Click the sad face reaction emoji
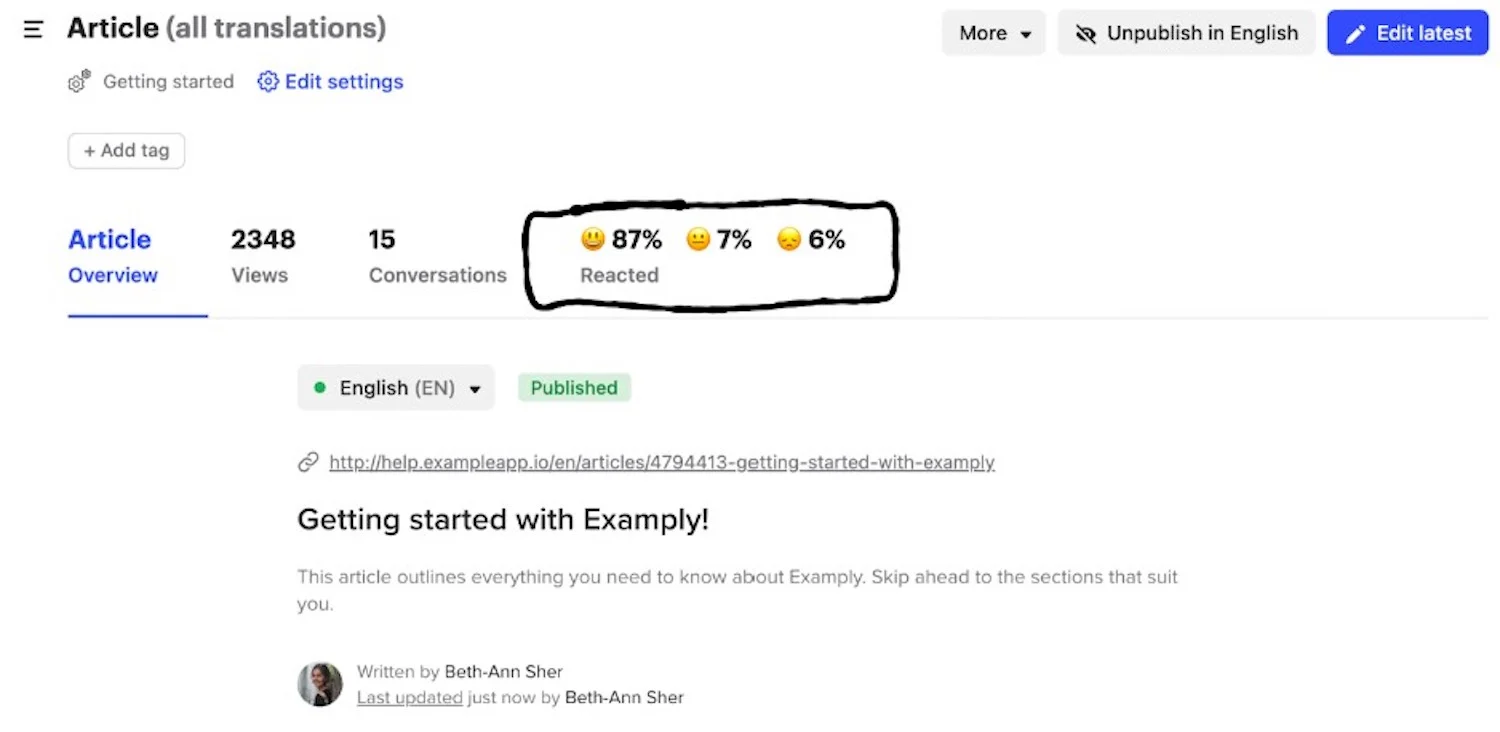The width and height of the screenshot is (1500, 732). point(789,240)
